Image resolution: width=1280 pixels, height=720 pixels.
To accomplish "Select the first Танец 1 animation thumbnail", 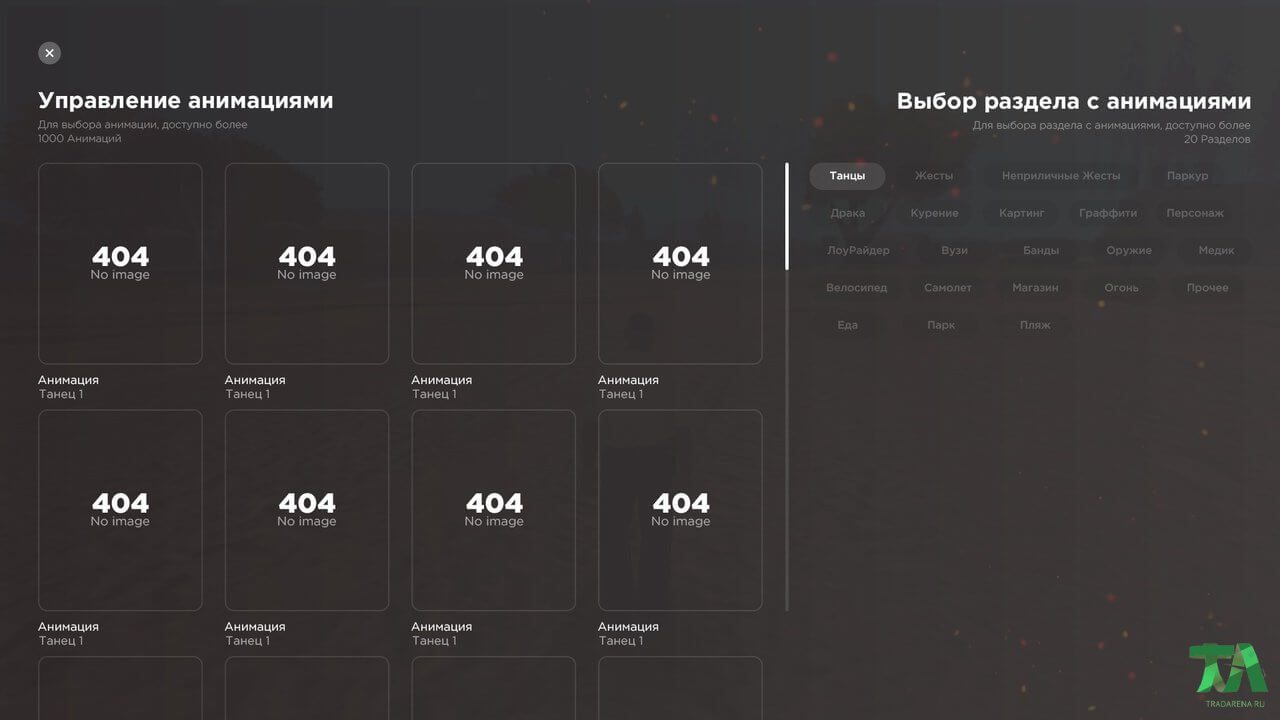I will tap(120, 264).
